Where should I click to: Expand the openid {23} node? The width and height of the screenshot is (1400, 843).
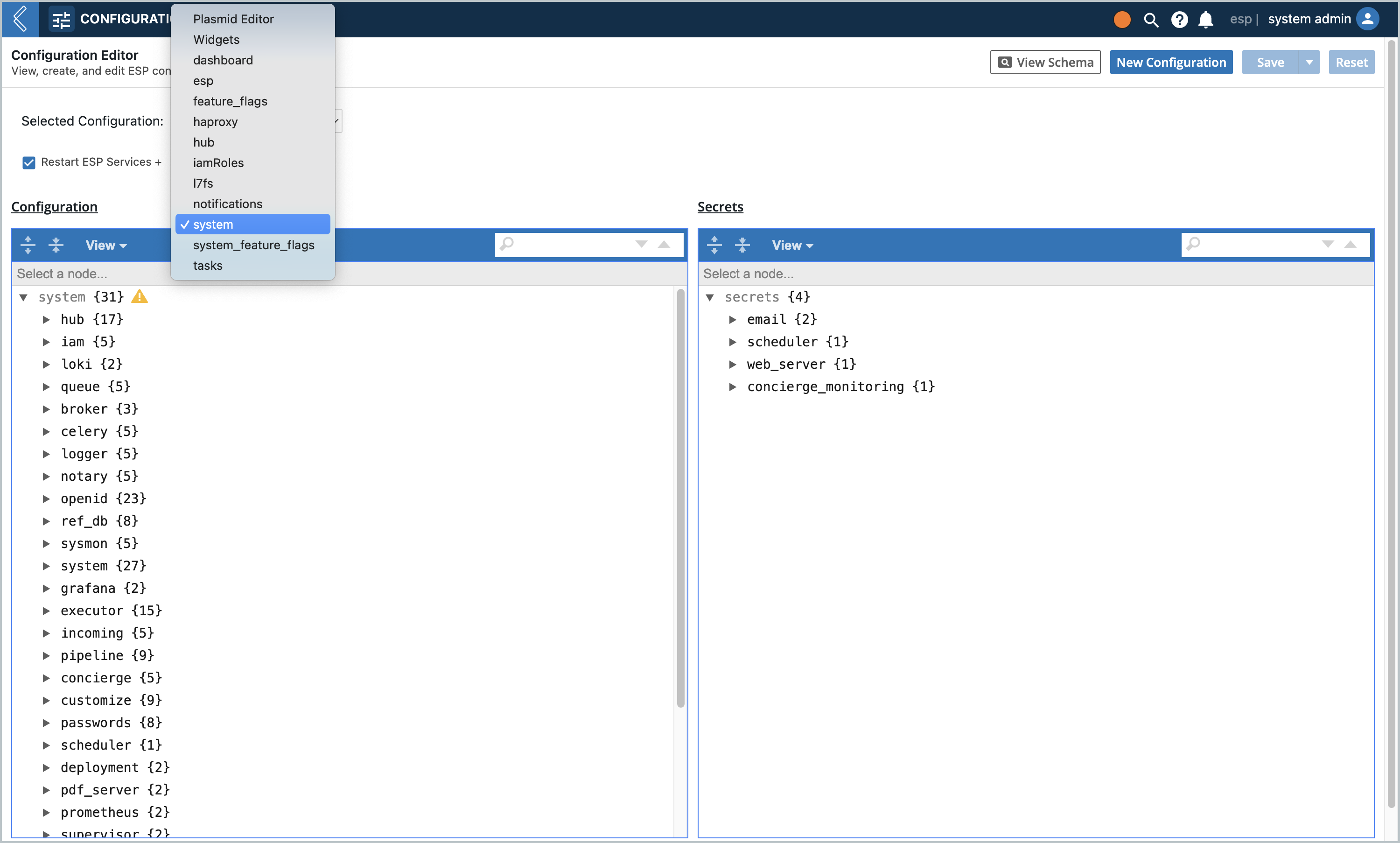[x=46, y=499]
